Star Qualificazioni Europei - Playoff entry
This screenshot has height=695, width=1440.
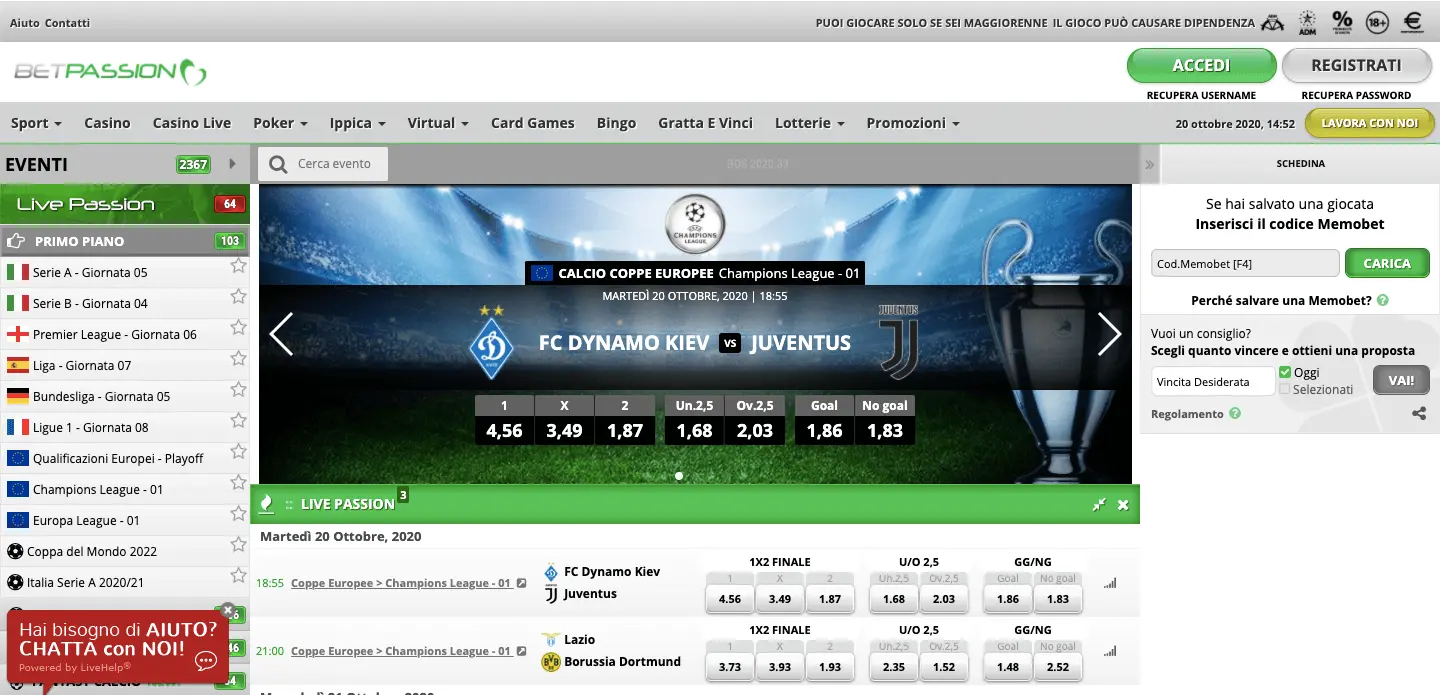tap(238, 452)
